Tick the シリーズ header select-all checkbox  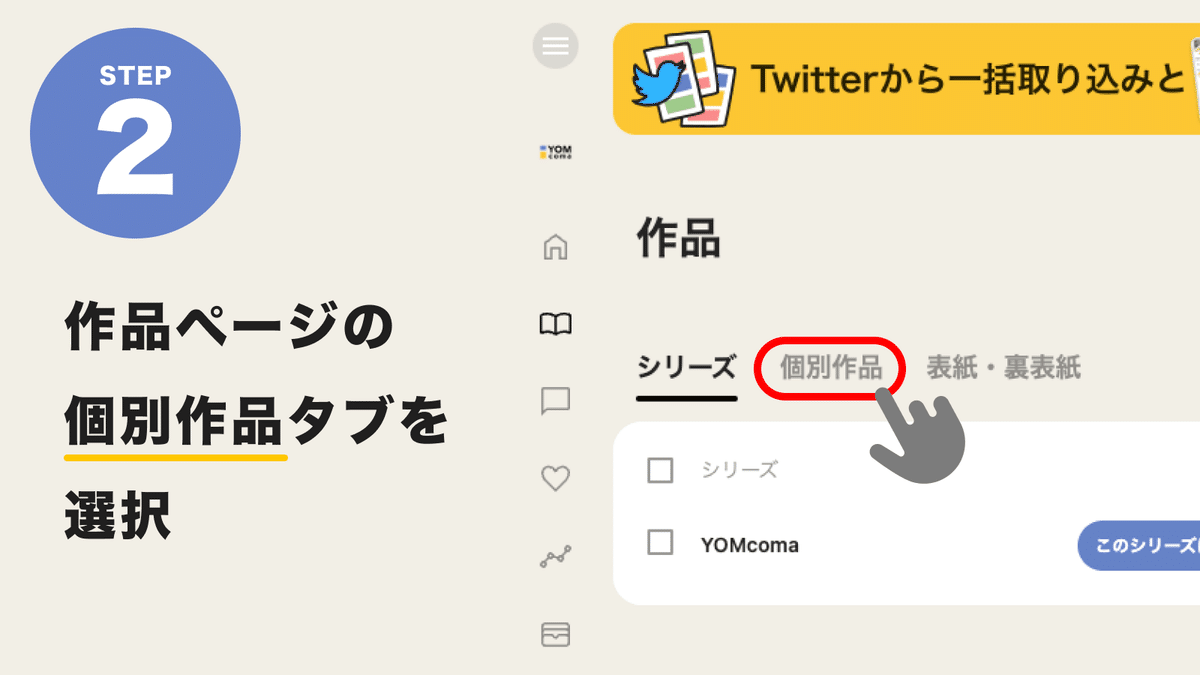pos(660,470)
